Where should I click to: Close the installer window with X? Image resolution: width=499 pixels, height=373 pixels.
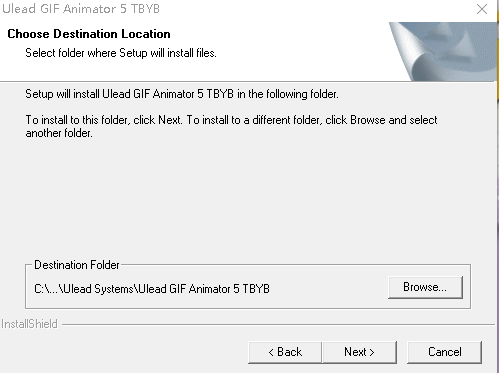(482, 9)
